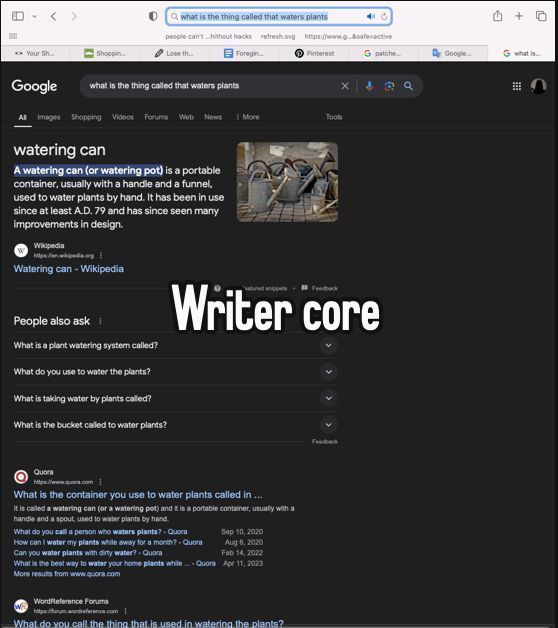Open 'What do you call the thing that is used in watering' result

(148, 624)
